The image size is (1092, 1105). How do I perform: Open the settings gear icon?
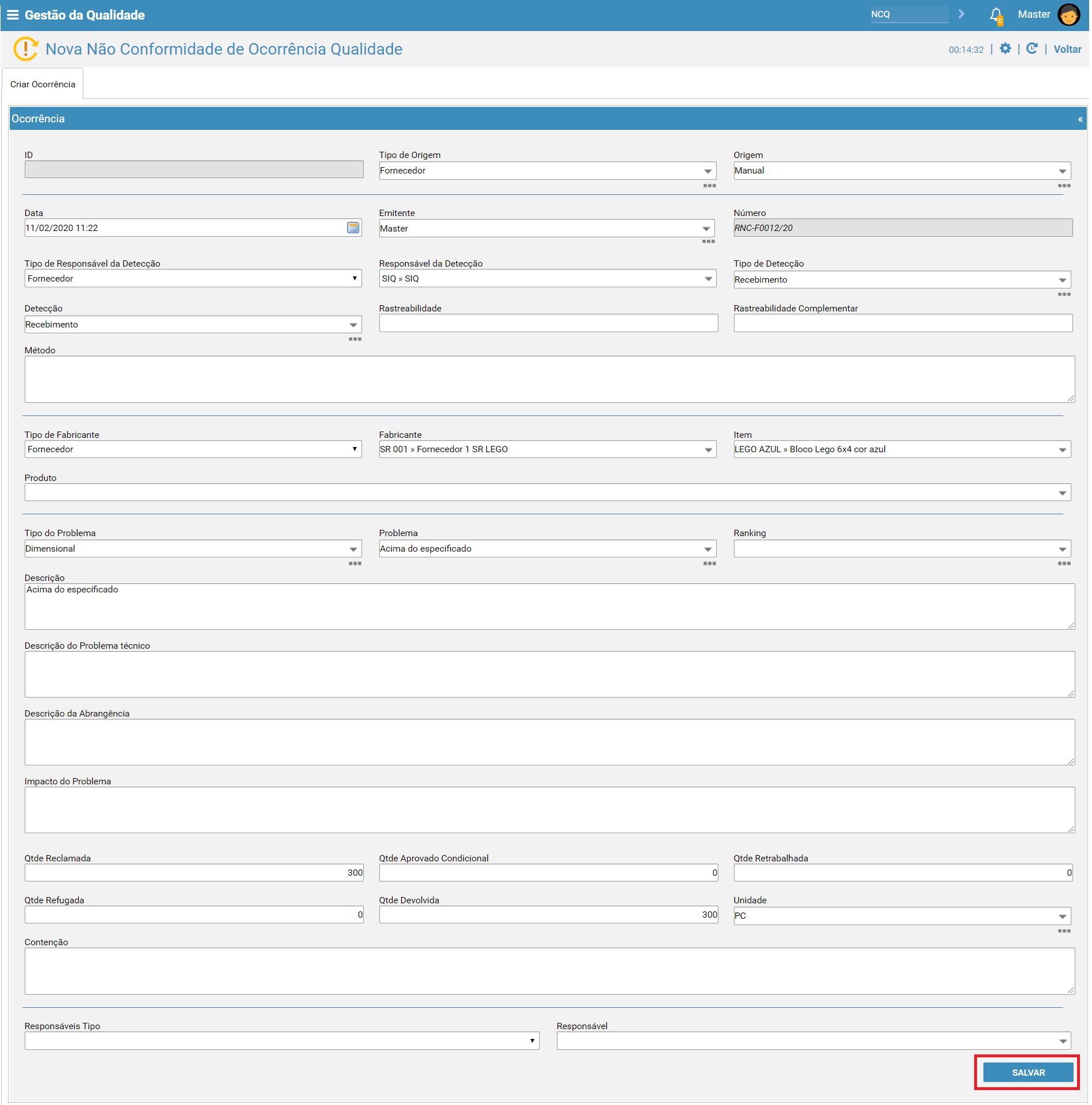tap(1005, 49)
